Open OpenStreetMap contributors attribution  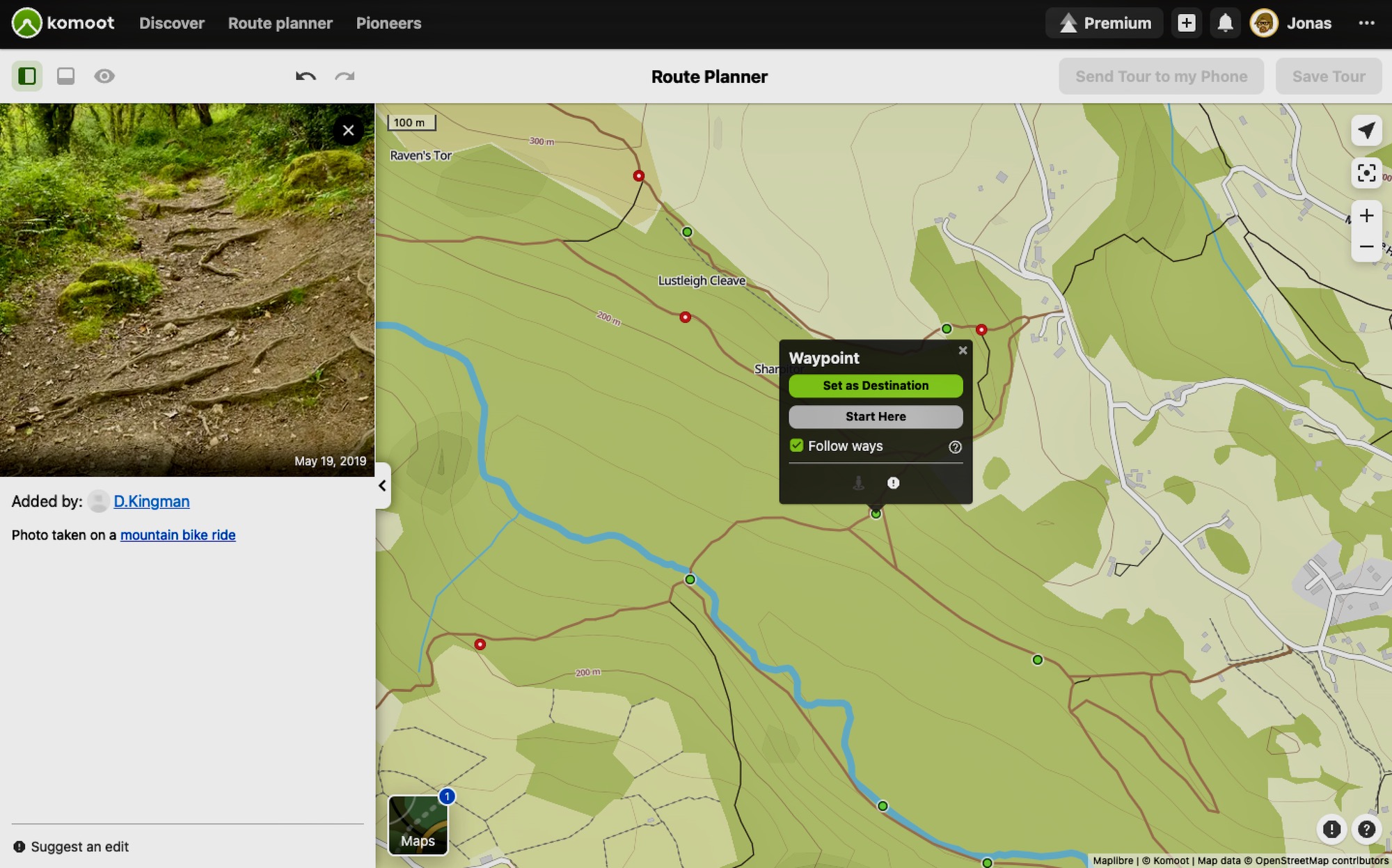pyautogui.click(x=1322, y=861)
